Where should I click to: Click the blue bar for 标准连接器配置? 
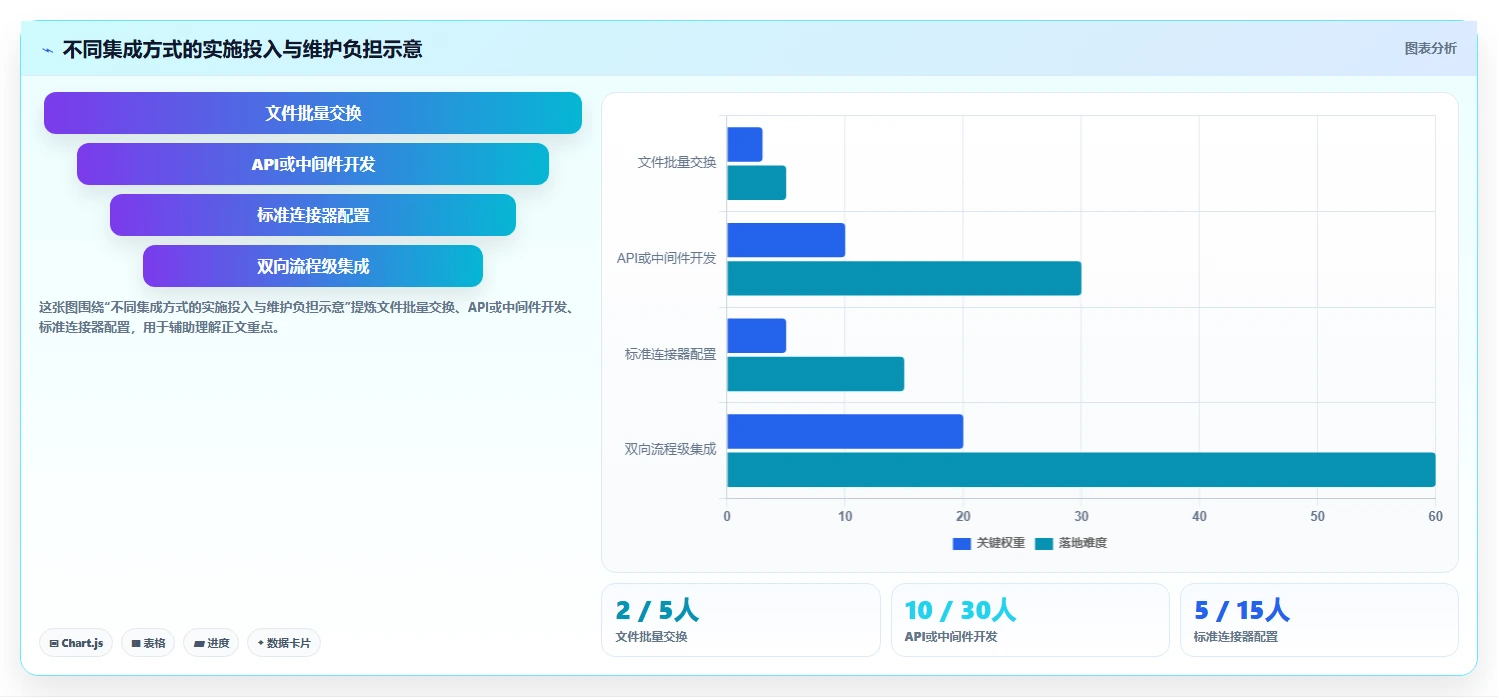(x=756, y=335)
